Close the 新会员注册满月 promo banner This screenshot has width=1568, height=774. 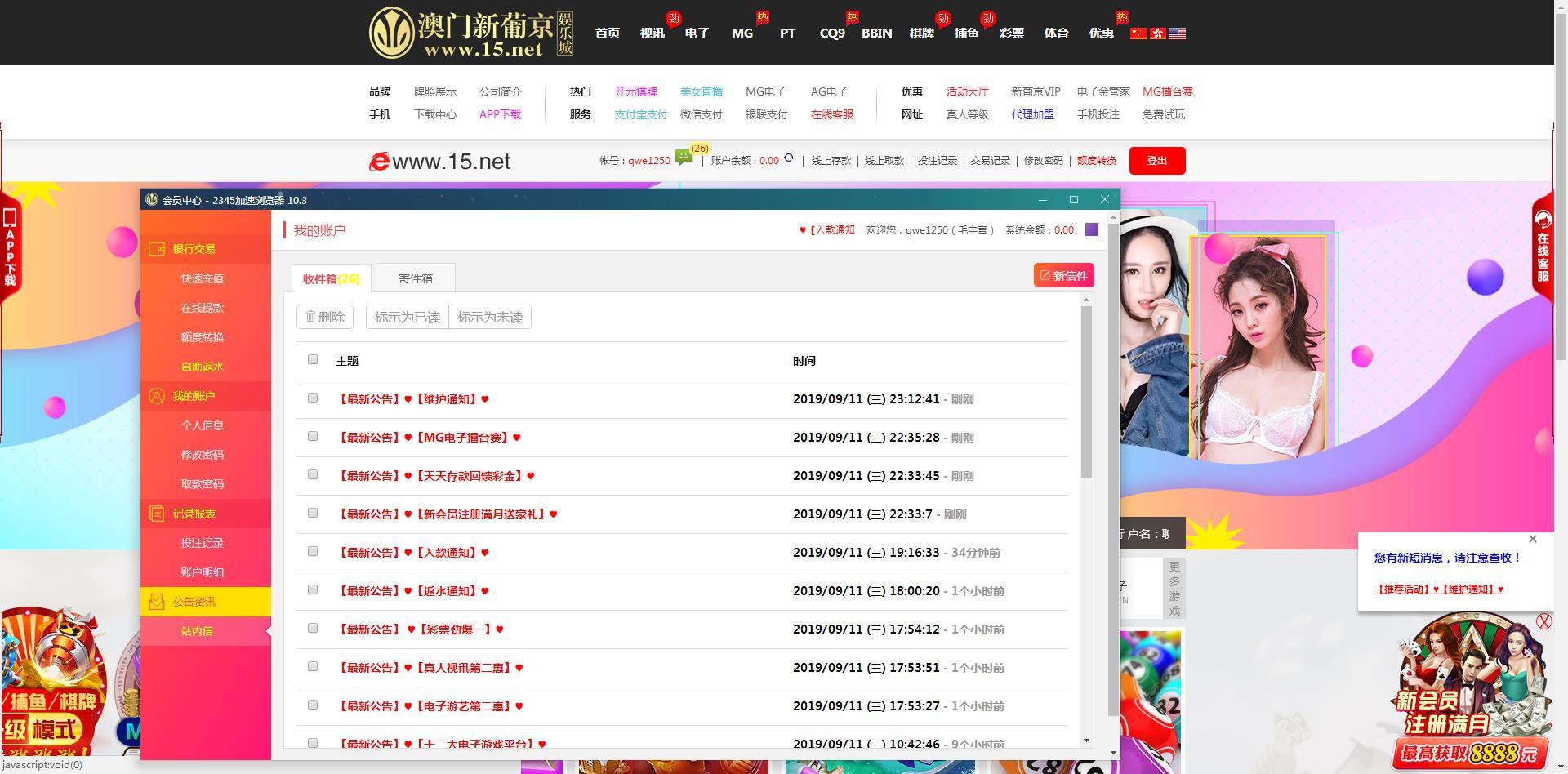(1543, 622)
